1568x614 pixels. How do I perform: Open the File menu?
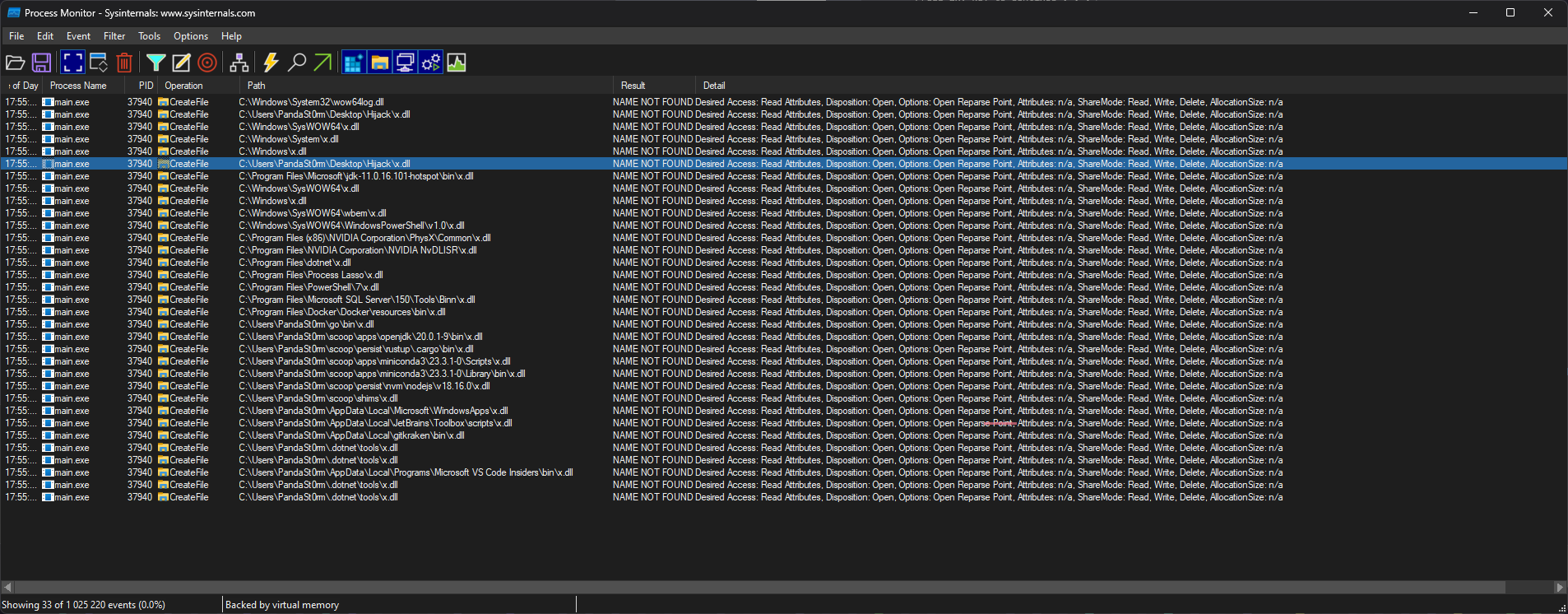coord(16,36)
